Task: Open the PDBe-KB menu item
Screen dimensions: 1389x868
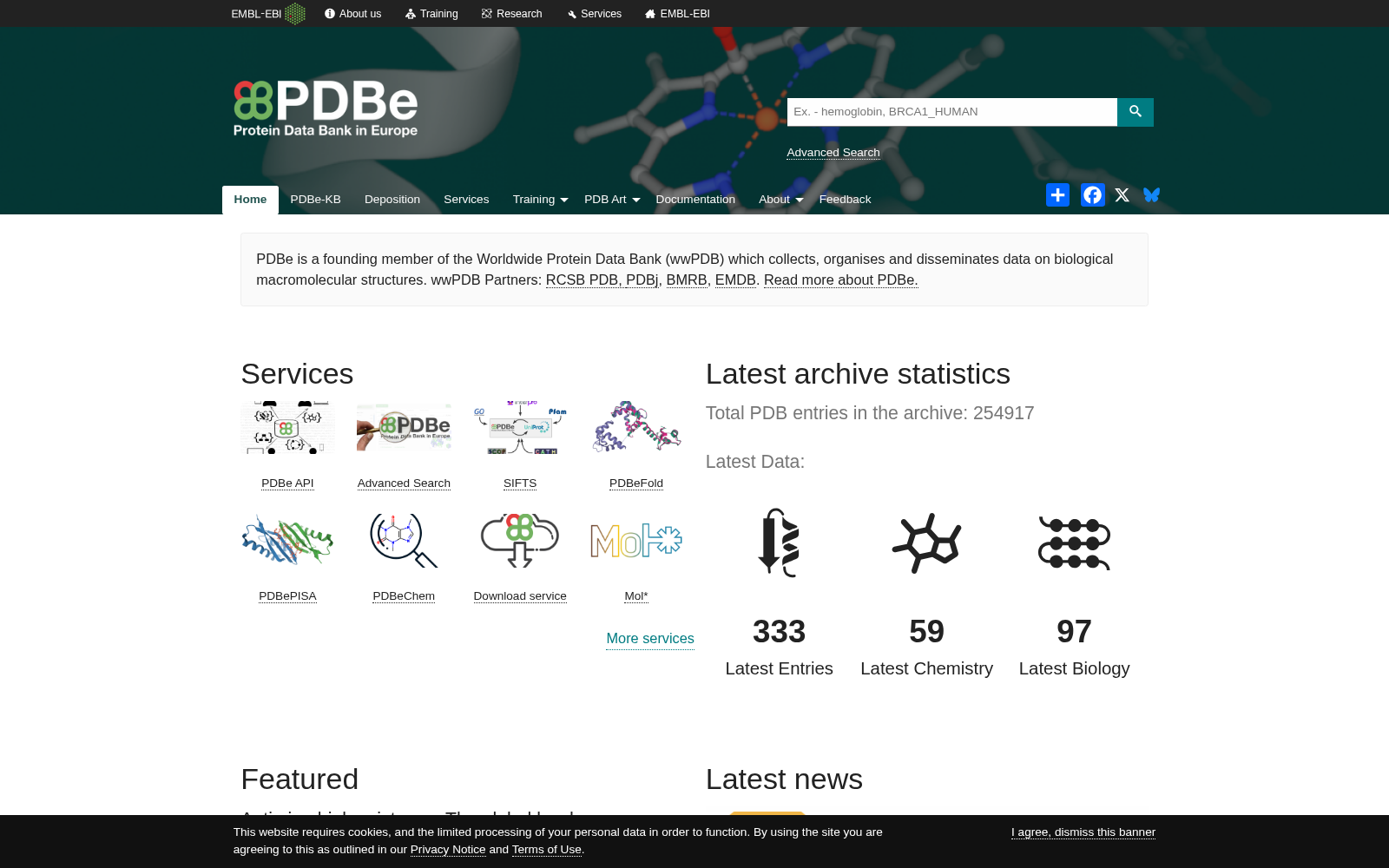Action: pos(315,200)
